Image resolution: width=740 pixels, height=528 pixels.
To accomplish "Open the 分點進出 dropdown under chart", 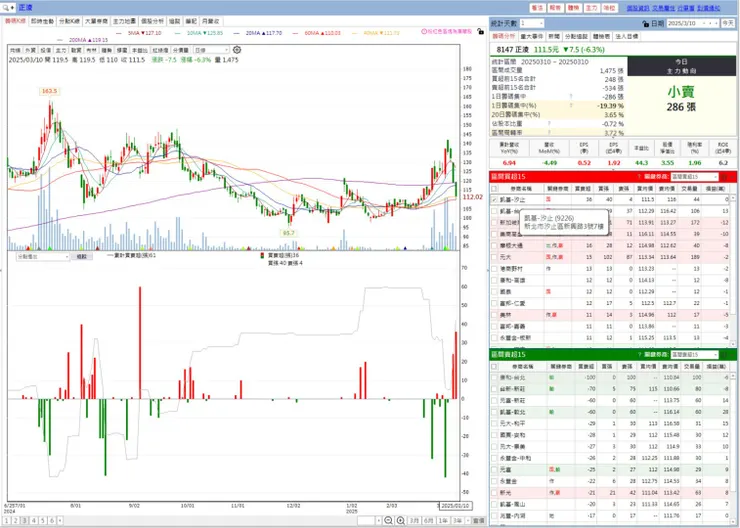I will point(43,257).
